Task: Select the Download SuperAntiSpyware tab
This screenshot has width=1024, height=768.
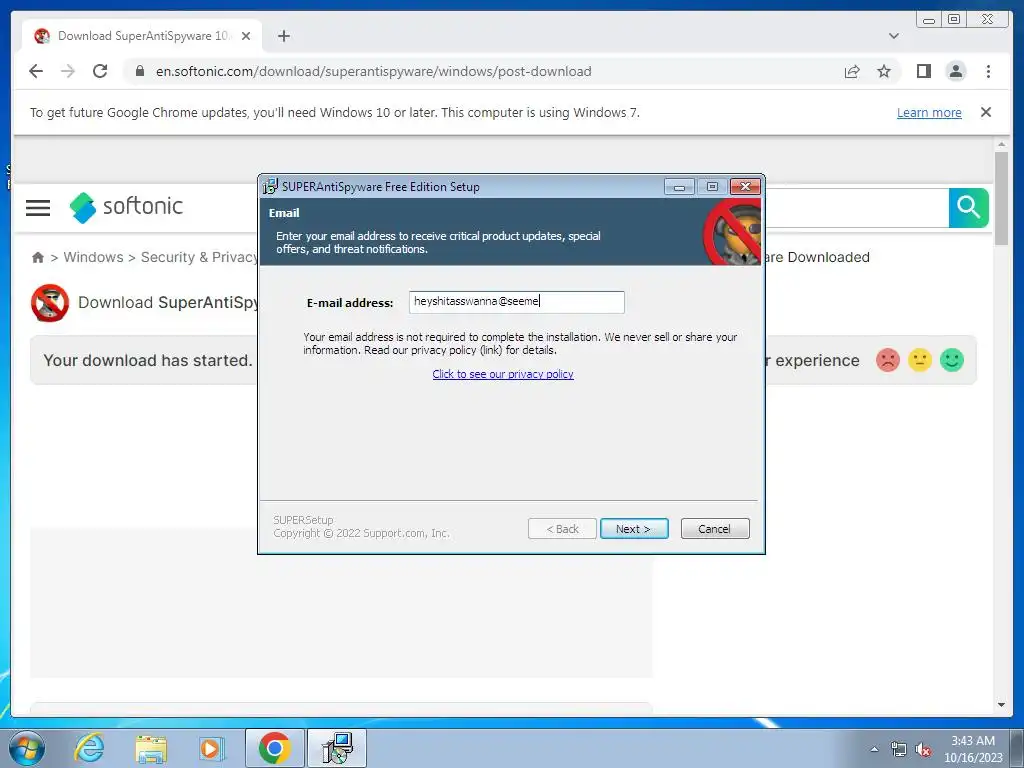Action: [x=142, y=36]
